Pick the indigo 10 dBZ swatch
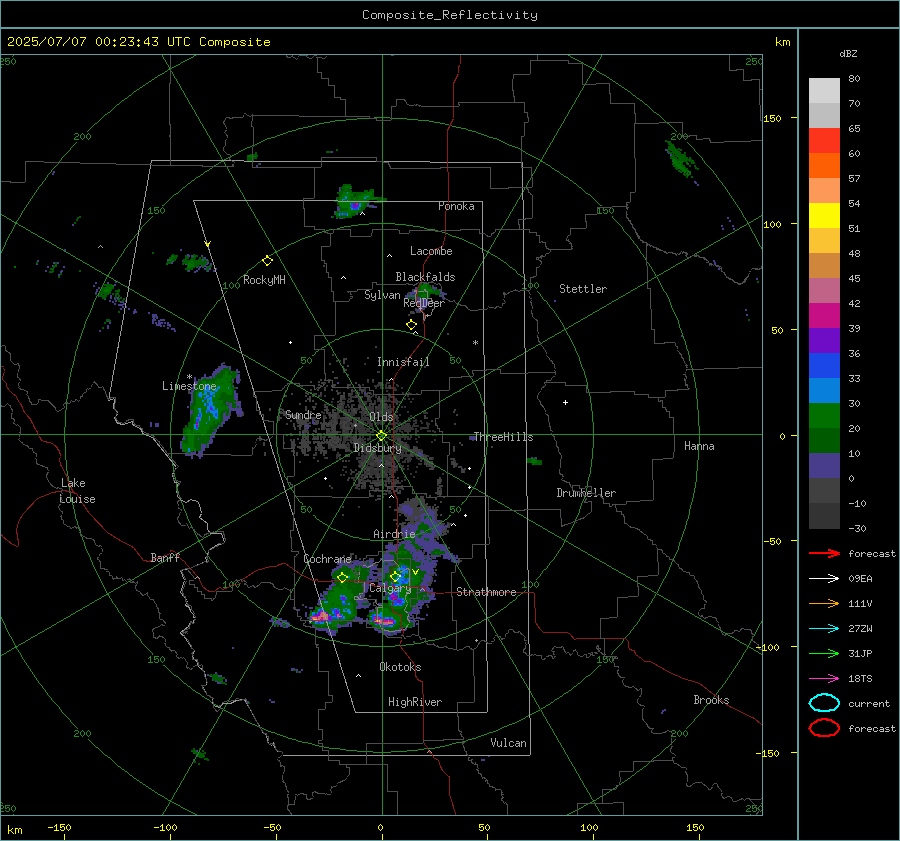 coord(824,466)
